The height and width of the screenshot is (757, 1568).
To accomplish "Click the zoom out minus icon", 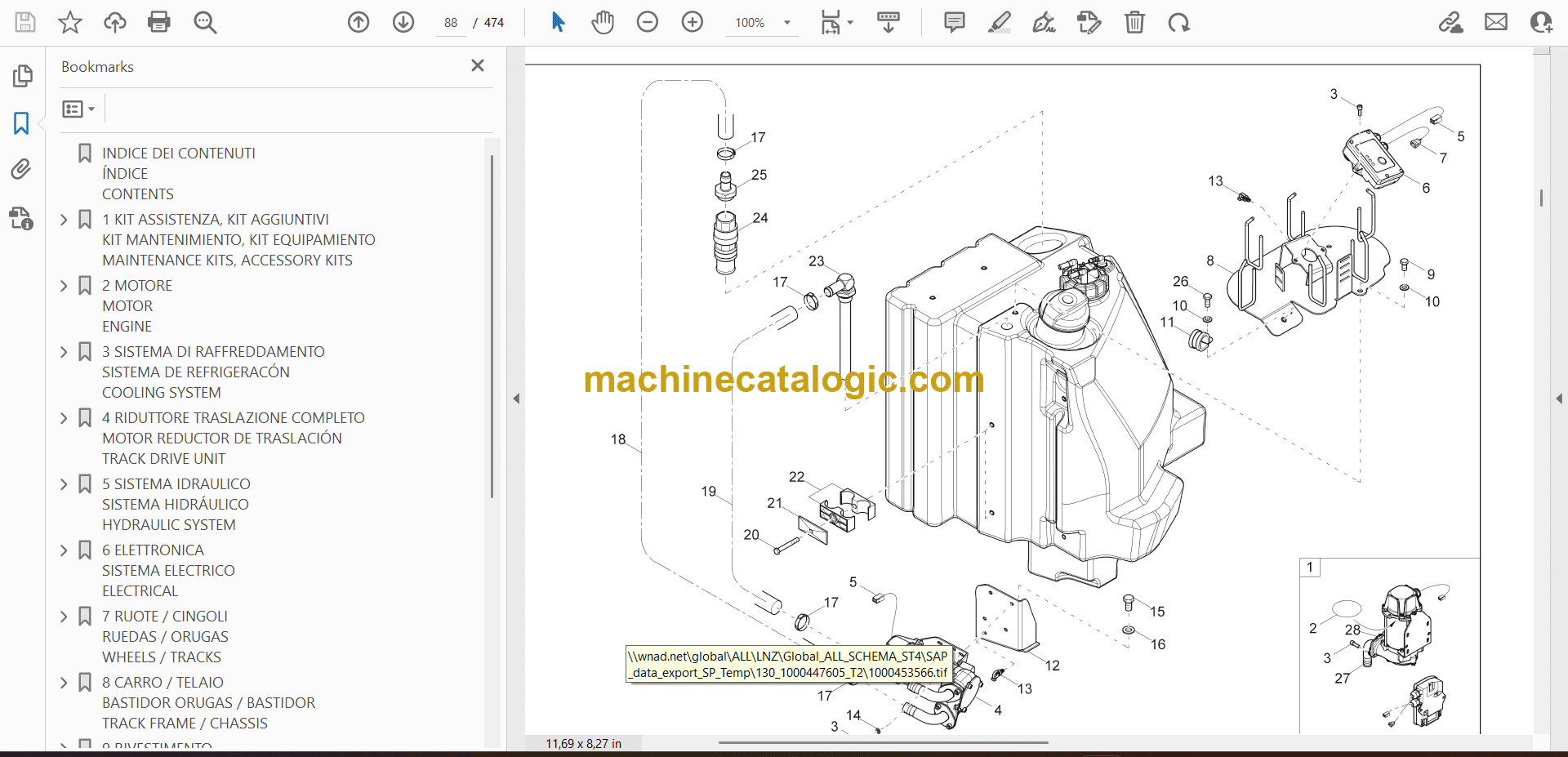I will [x=648, y=22].
